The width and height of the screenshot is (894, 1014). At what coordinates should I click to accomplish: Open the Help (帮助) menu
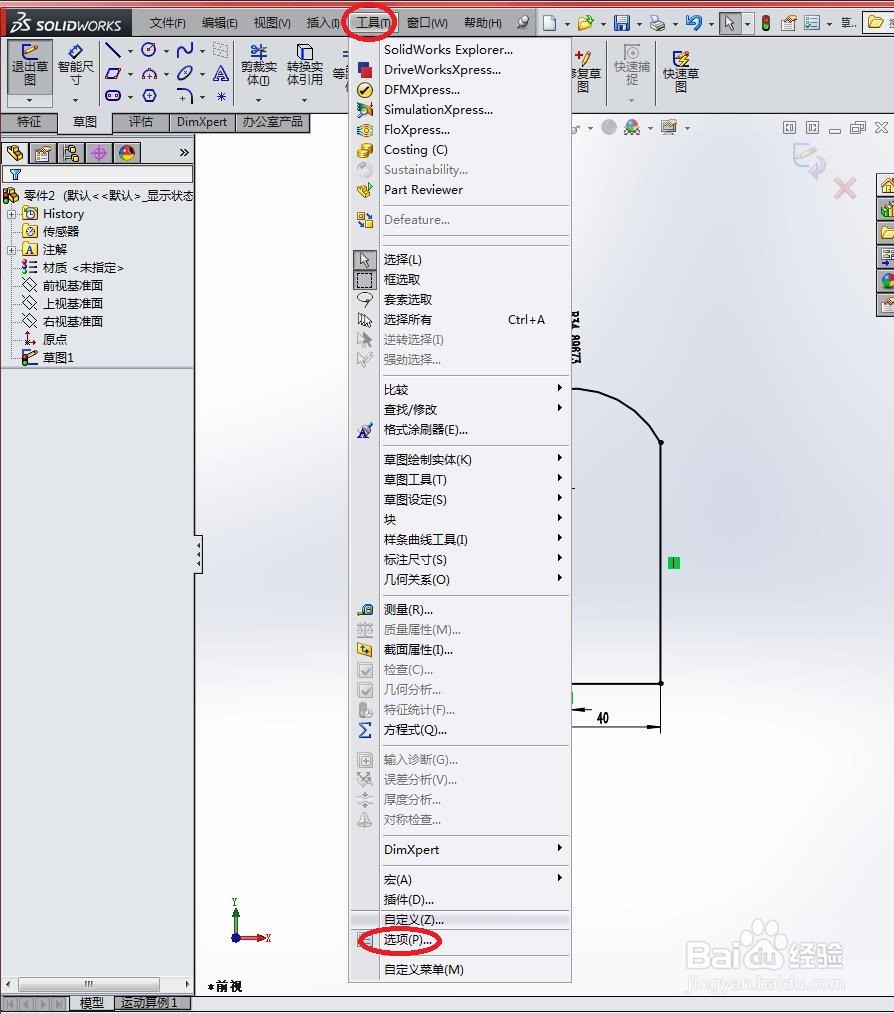[483, 23]
